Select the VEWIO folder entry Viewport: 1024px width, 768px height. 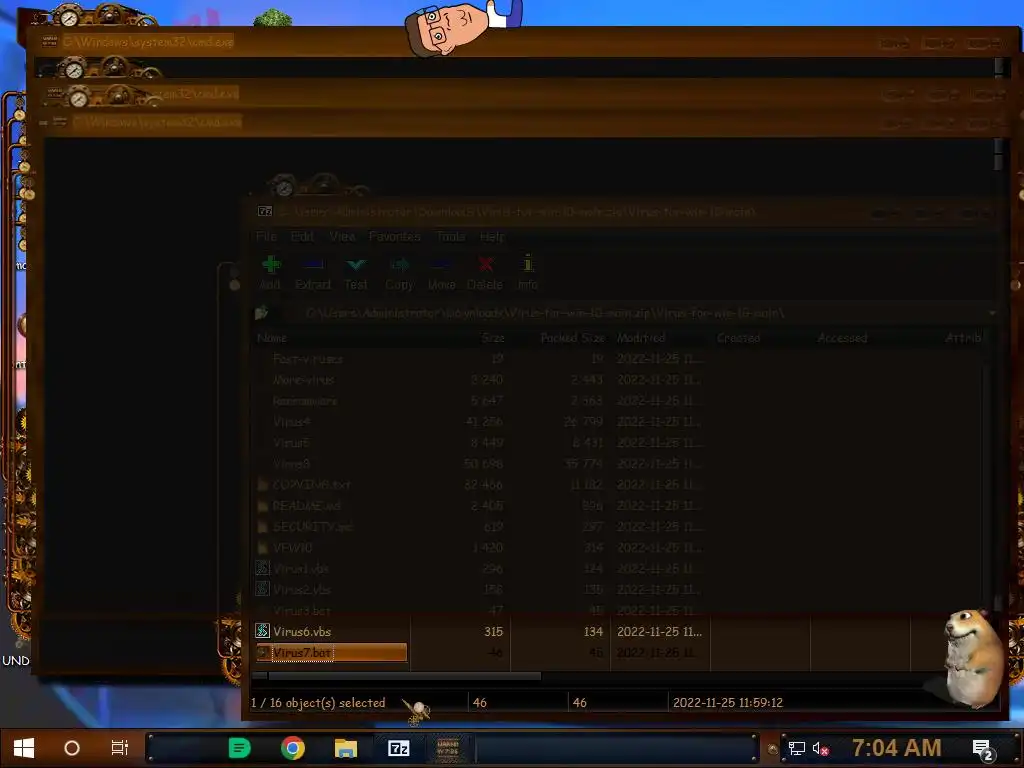click(x=293, y=547)
